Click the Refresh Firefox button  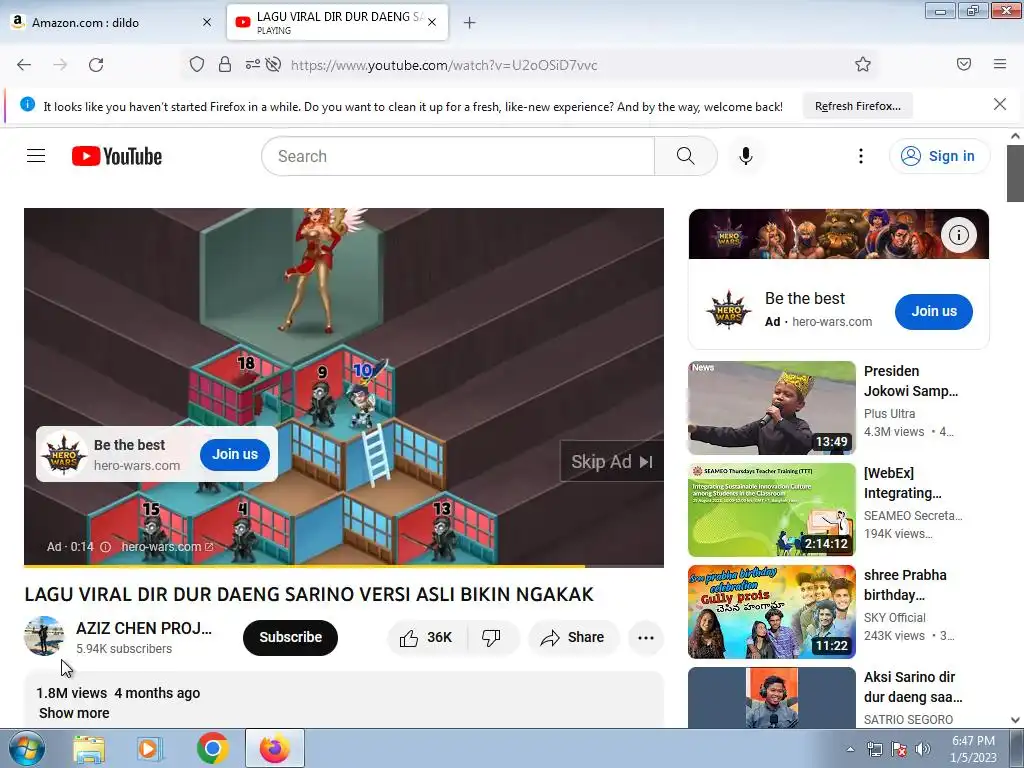click(x=857, y=106)
